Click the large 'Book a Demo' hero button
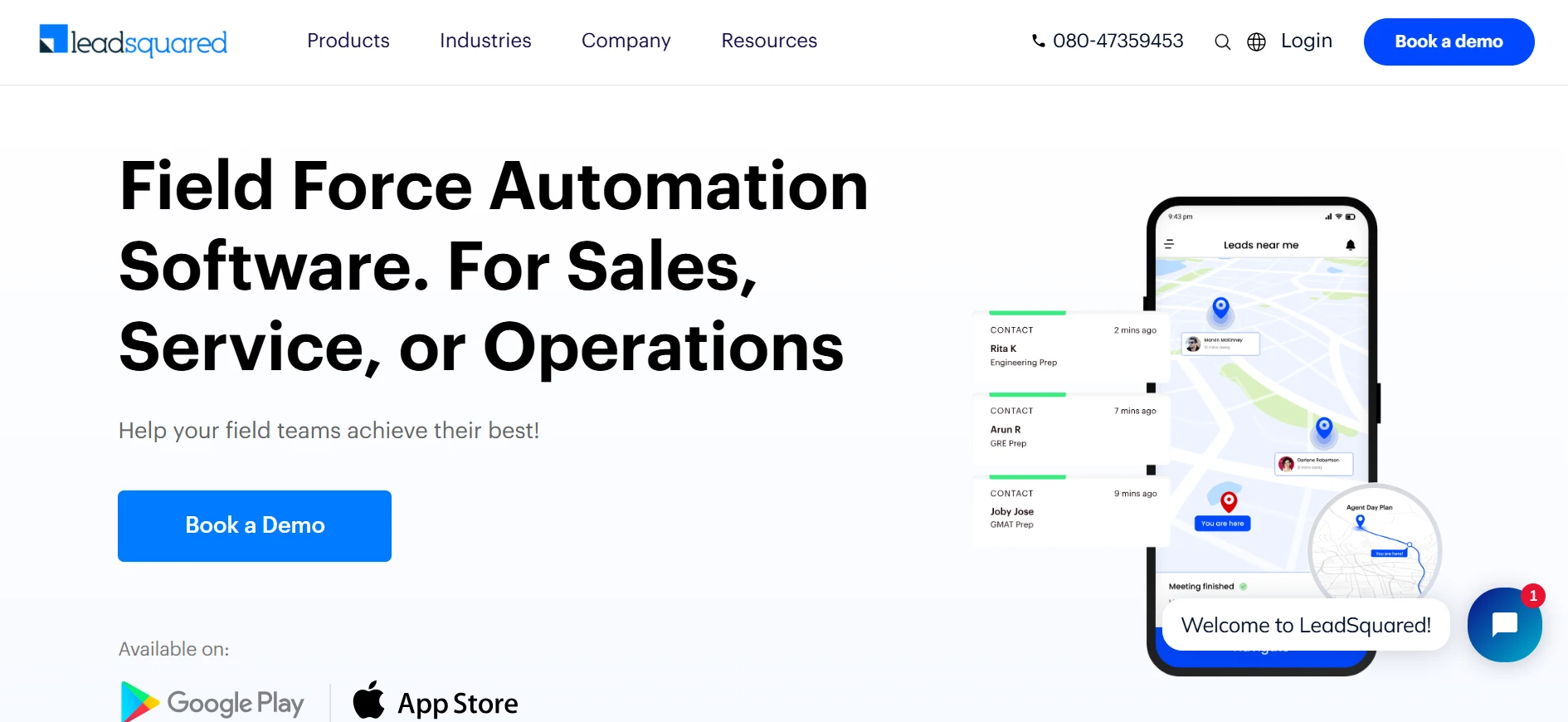Screen dimensions: 1568x722 click(x=255, y=526)
